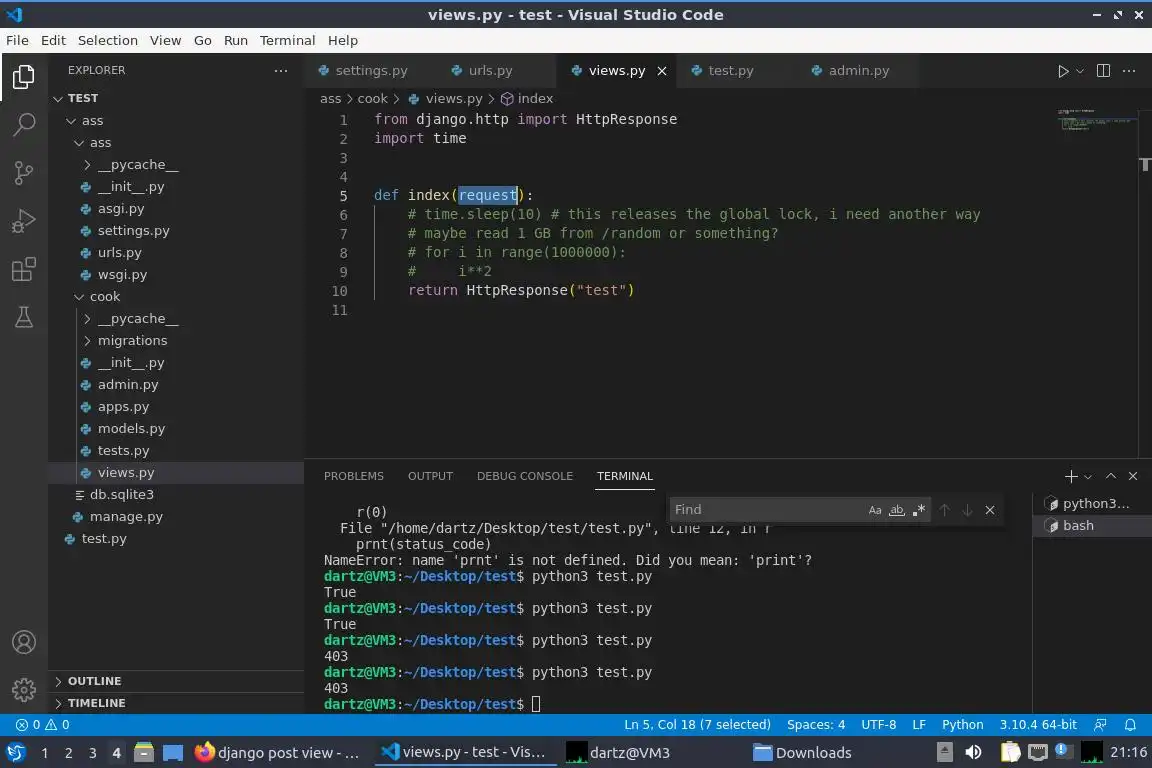This screenshot has height=768, width=1152.
Task: Go to next match in terminal find
Action: pos(967,510)
